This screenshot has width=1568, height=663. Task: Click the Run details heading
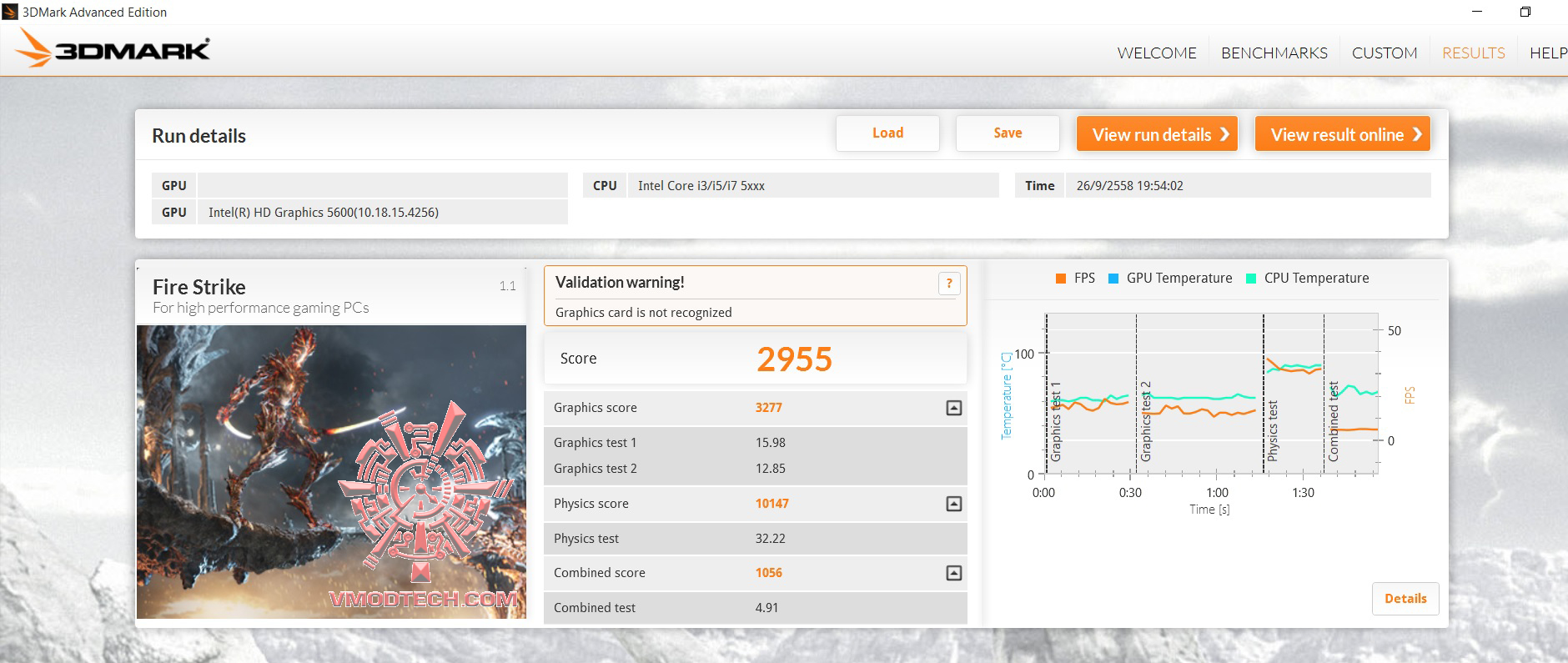click(x=199, y=136)
